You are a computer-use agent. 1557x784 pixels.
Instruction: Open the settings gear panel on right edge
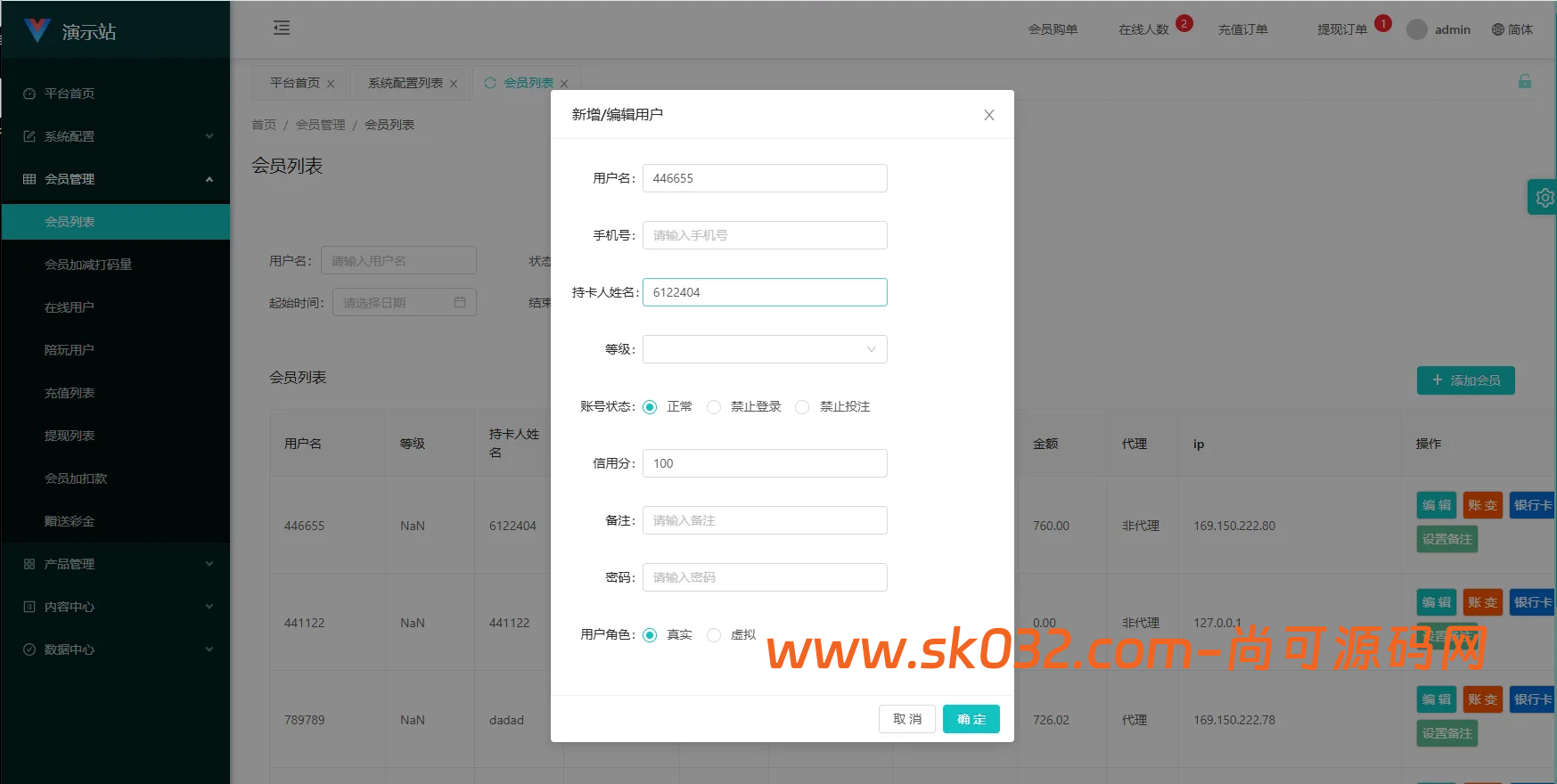click(1544, 197)
